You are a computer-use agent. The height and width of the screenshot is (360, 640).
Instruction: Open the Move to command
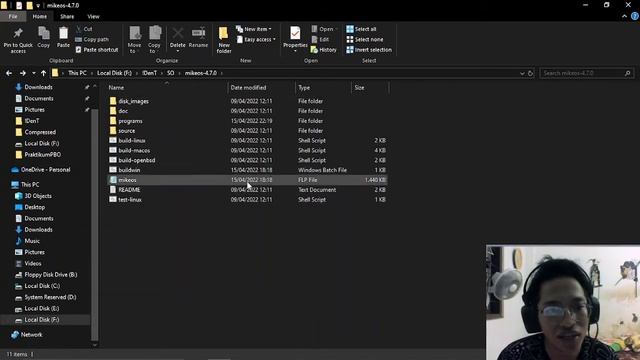[x=134, y=40]
